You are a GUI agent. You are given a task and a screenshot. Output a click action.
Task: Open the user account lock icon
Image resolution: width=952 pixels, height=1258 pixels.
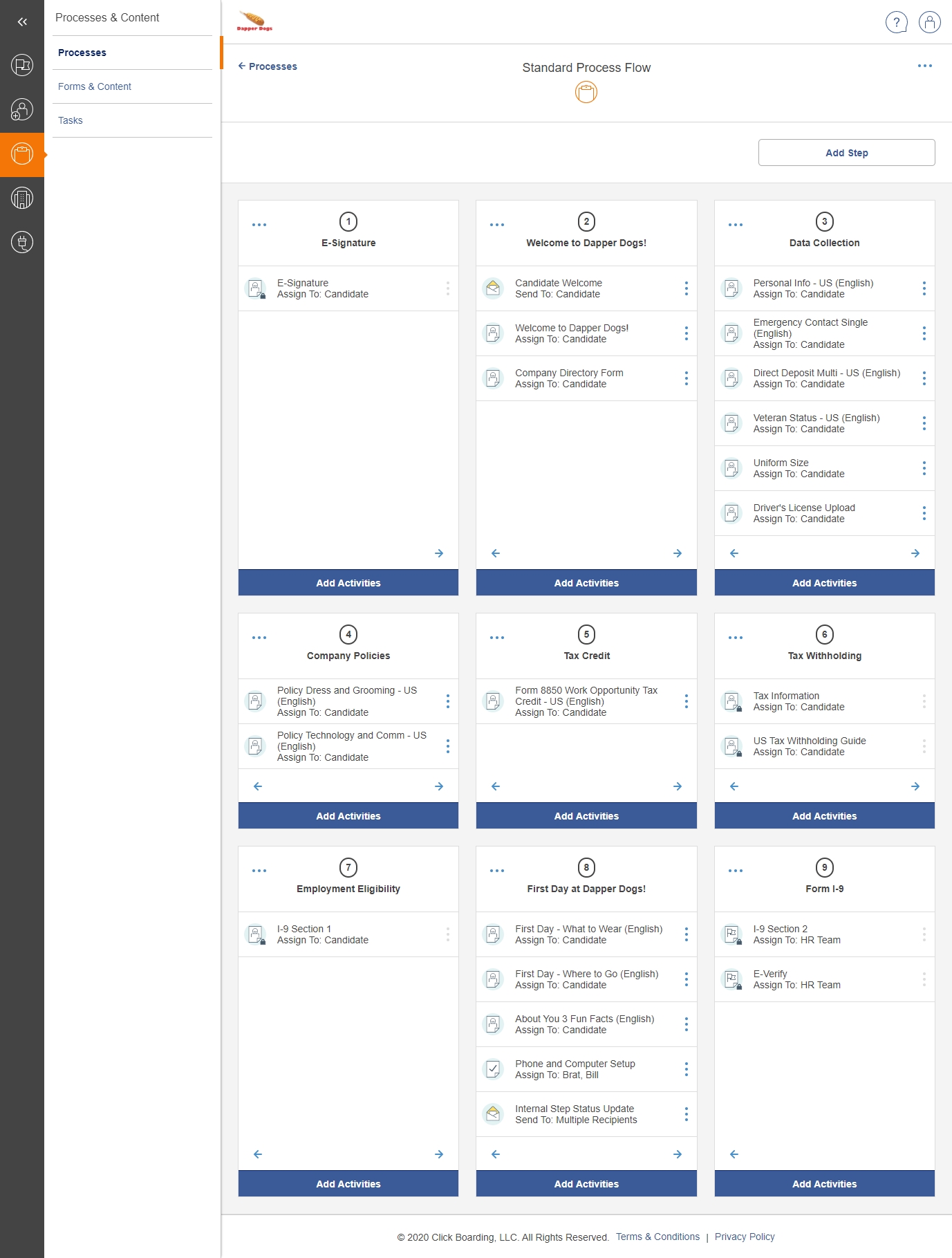click(x=929, y=22)
